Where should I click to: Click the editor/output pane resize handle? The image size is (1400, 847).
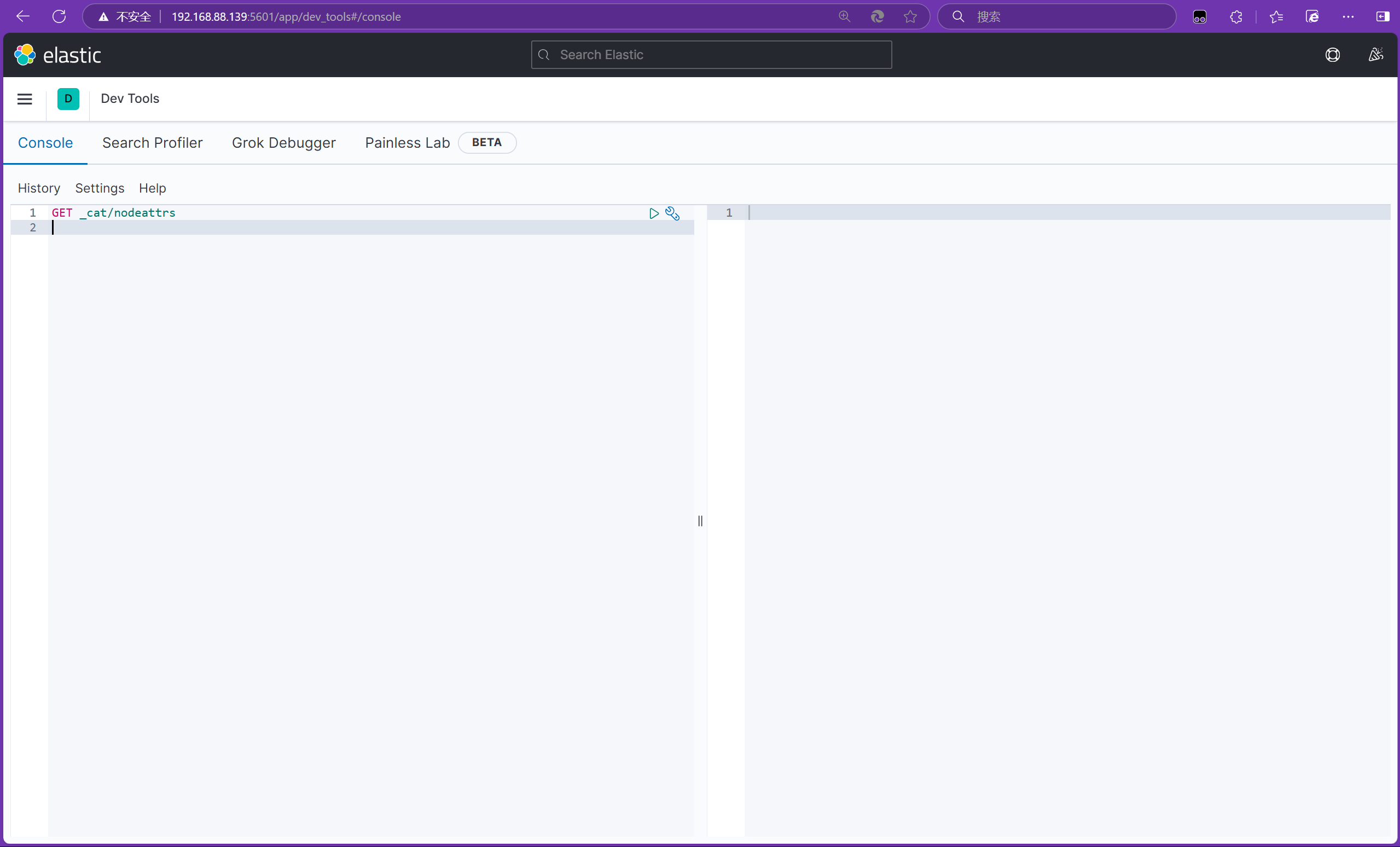[700, 520]
